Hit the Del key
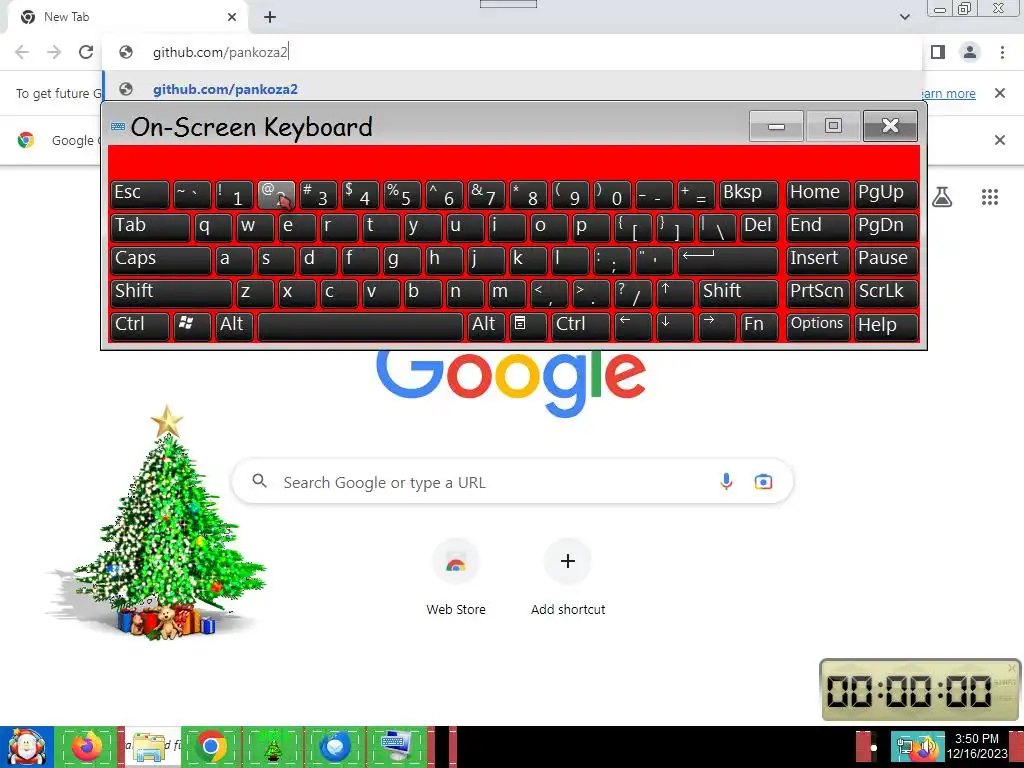The image size is (1024, 768). [x=760, y=227]
